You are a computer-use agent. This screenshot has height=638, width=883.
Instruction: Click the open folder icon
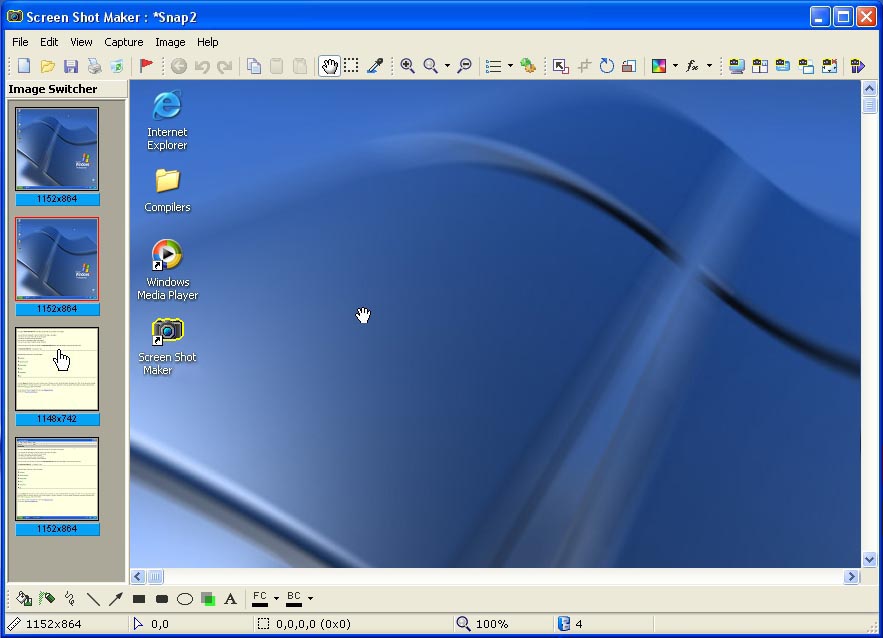tap(48, 66)
